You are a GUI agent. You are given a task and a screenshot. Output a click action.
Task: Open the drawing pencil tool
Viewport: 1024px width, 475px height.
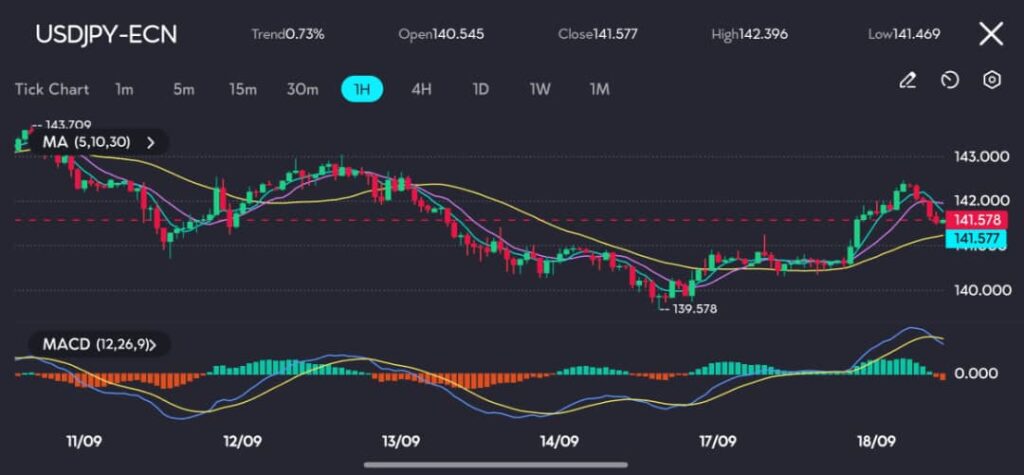click(x=908, y=80)
